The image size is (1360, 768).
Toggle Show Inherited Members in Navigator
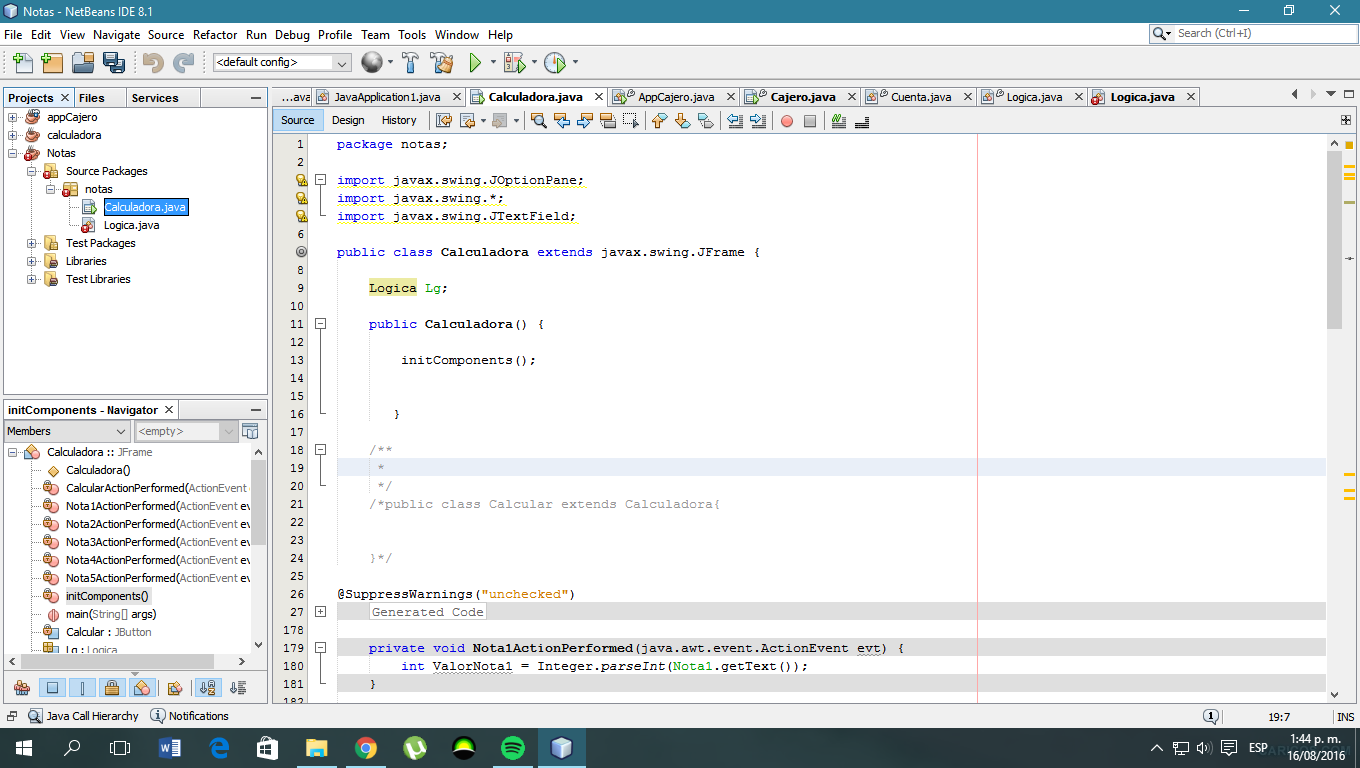click(22, 687)
